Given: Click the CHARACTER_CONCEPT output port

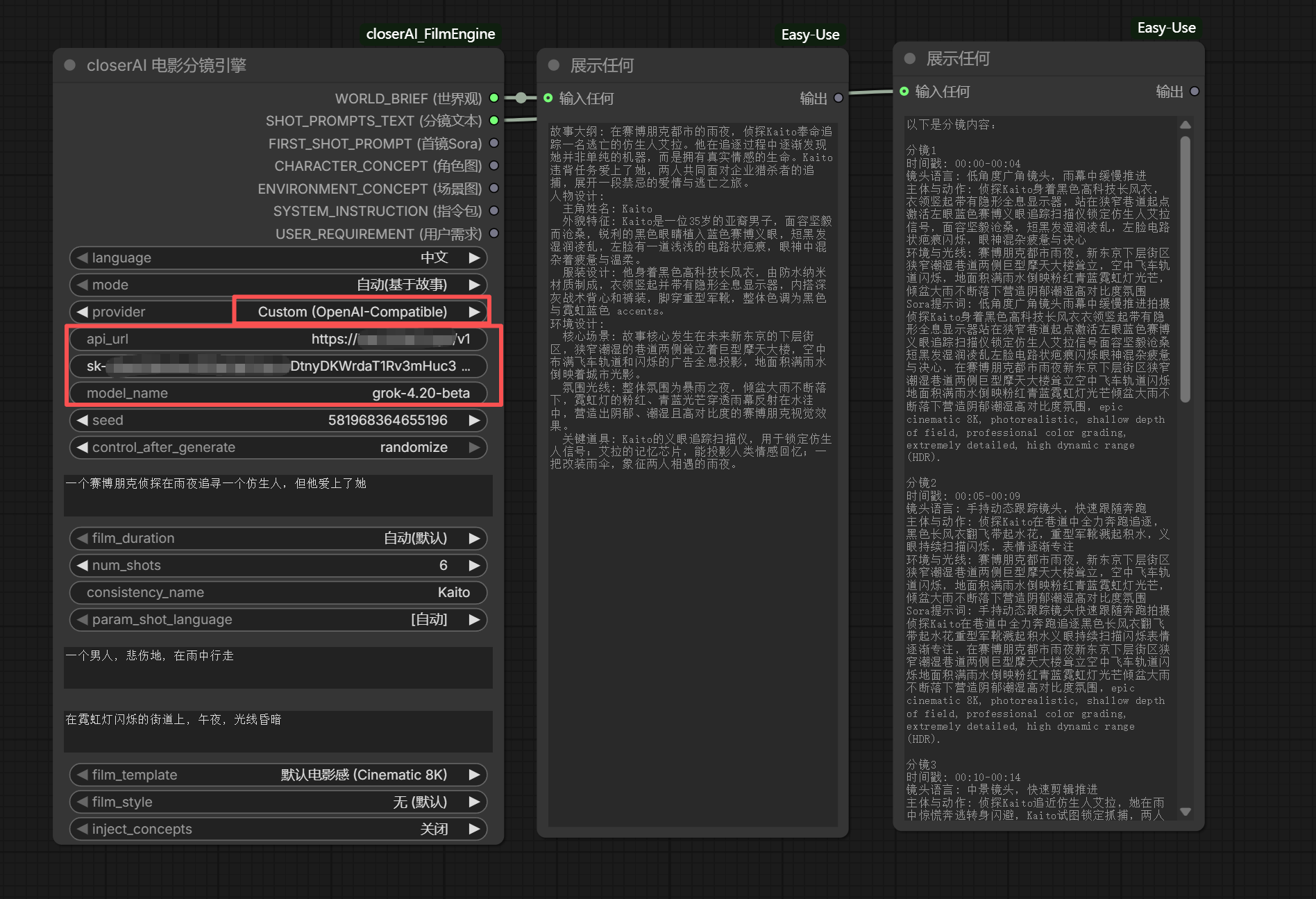Looking at the screenshot, I should pos(493,166).
